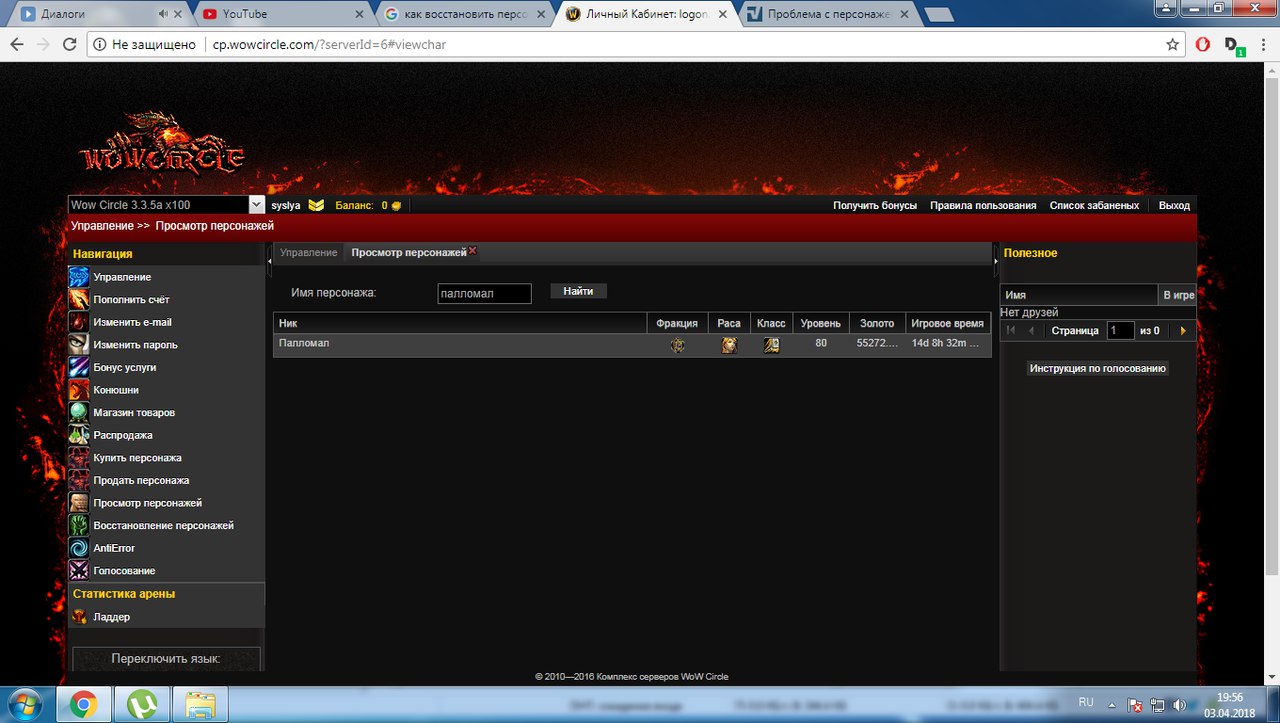The width and height of the screenshot is (1280, 723).
Task: Collapse the right Полезное panel arrow
Action: click(x=995, y=261)
